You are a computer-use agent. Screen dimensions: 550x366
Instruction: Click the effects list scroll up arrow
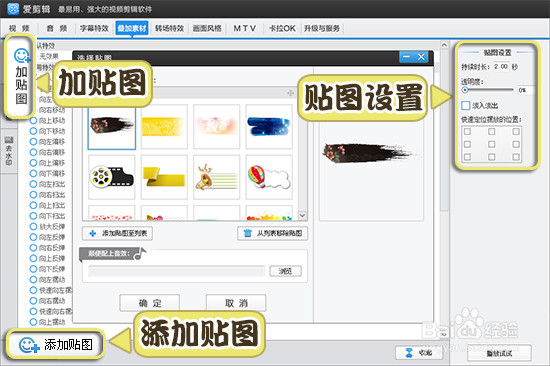[x=444, y=45]
